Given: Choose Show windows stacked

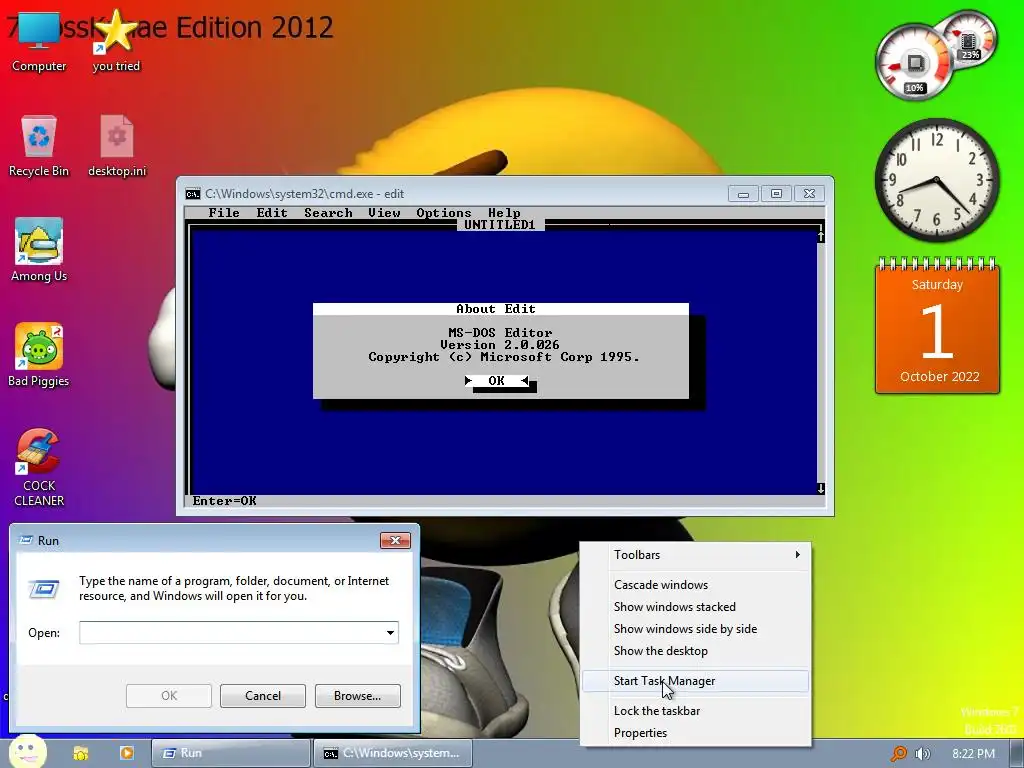Looking at the screenshot, I should 695,607.
